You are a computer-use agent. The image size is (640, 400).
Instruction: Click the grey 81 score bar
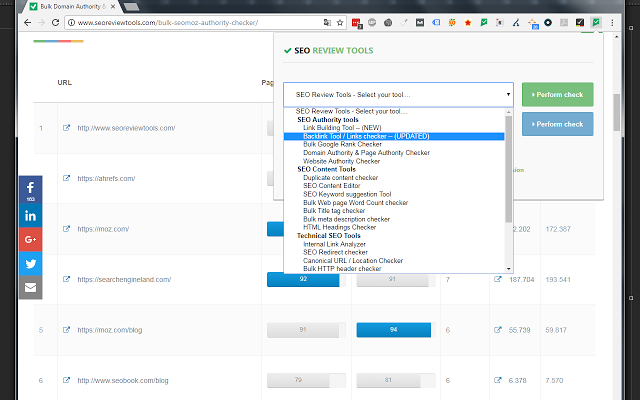click(388, 380)
